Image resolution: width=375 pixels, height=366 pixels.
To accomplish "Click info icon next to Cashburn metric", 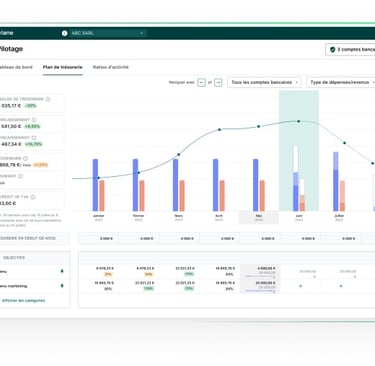I will [x=25, y=158].
